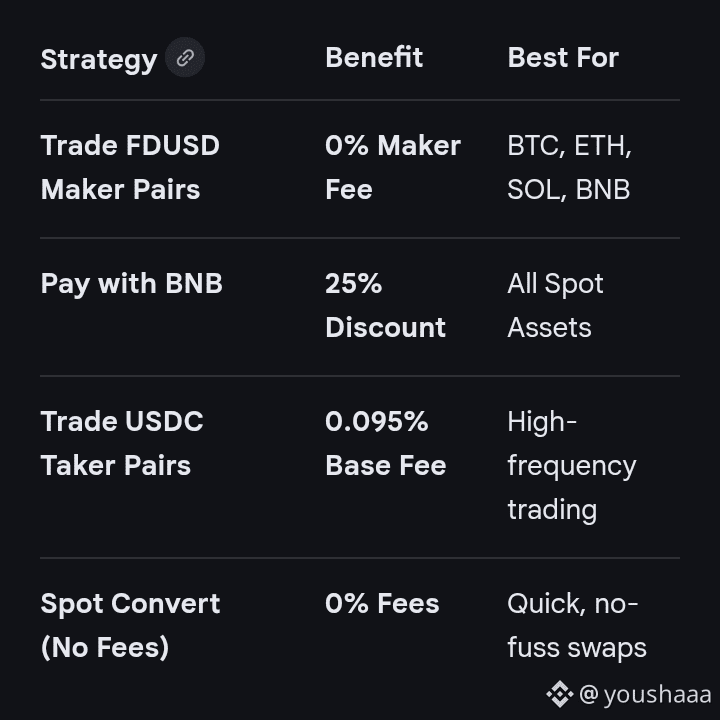This screenshot has width=720, height=720.
Task: Select the 0.095% Base Fee text
Action: click(385, 443)
